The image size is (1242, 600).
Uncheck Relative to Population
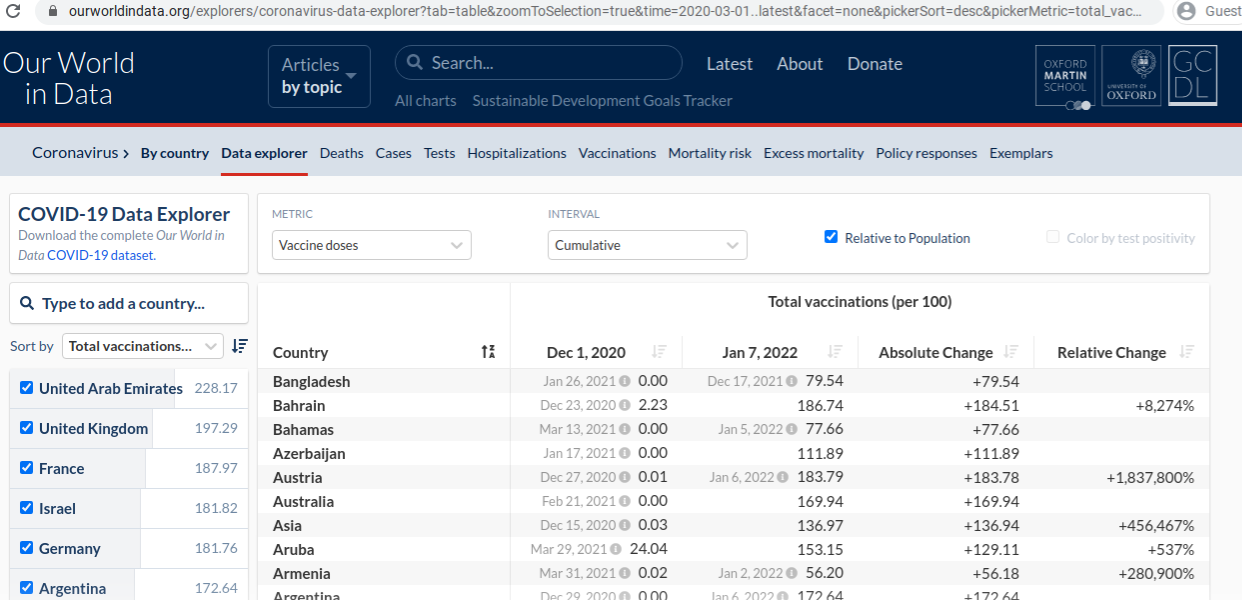[x=830, y=237]
